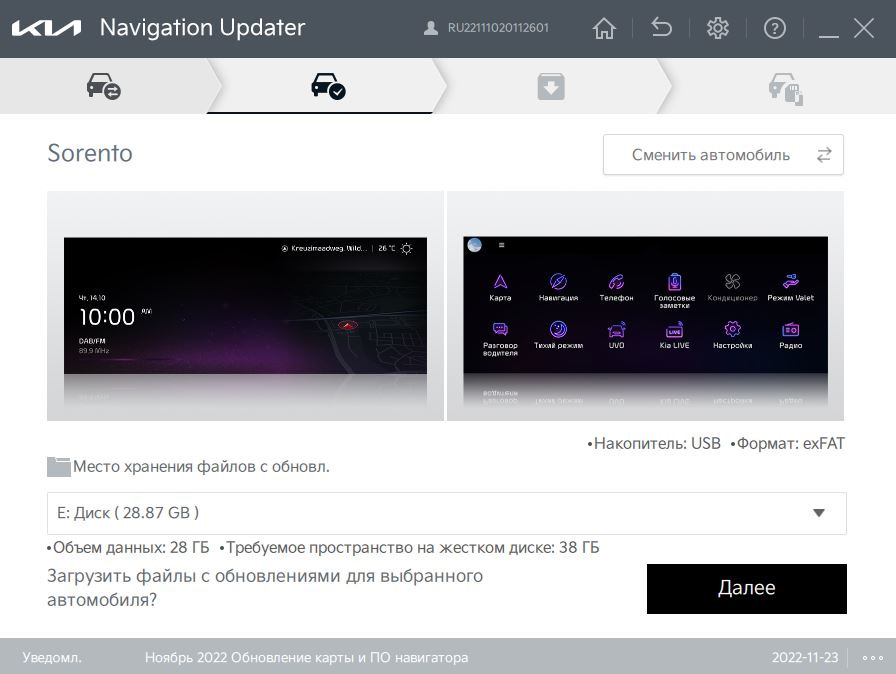Open the help question mark icon
Screen dimensions: 896x674
775,28
